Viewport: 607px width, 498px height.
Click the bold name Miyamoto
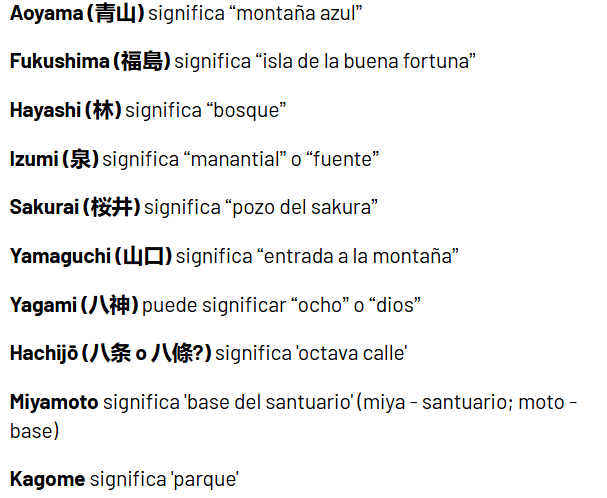pyautogui.click(x=54, y=402)
